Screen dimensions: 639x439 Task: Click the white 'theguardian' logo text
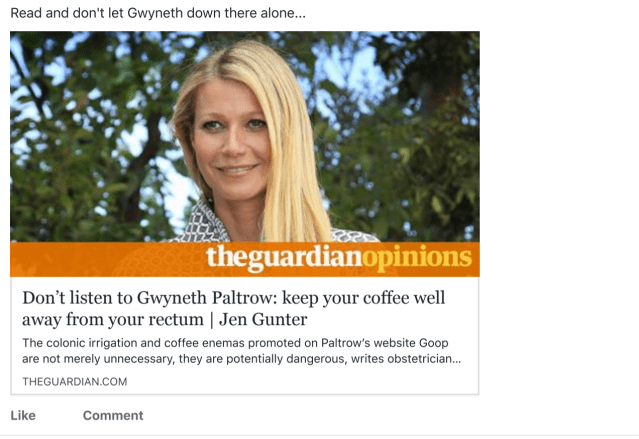(284, 258)
